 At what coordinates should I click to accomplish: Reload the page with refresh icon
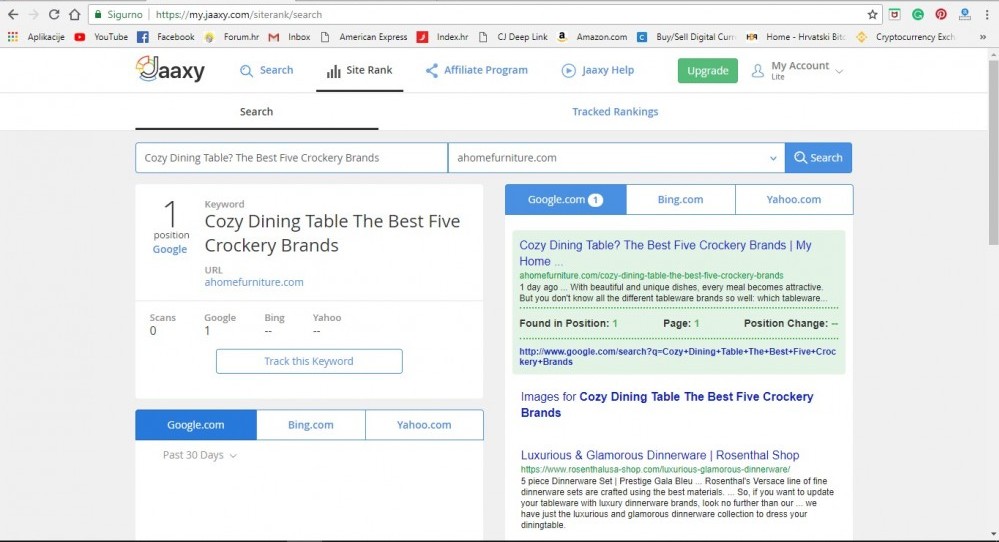click(54, 14)
